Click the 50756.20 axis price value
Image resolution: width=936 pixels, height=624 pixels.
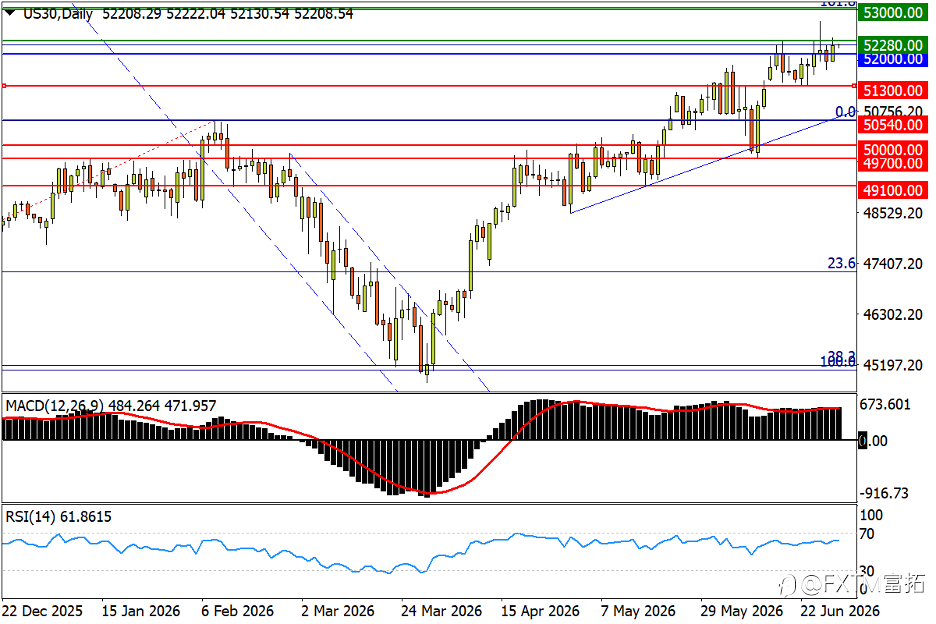[893, 111]
